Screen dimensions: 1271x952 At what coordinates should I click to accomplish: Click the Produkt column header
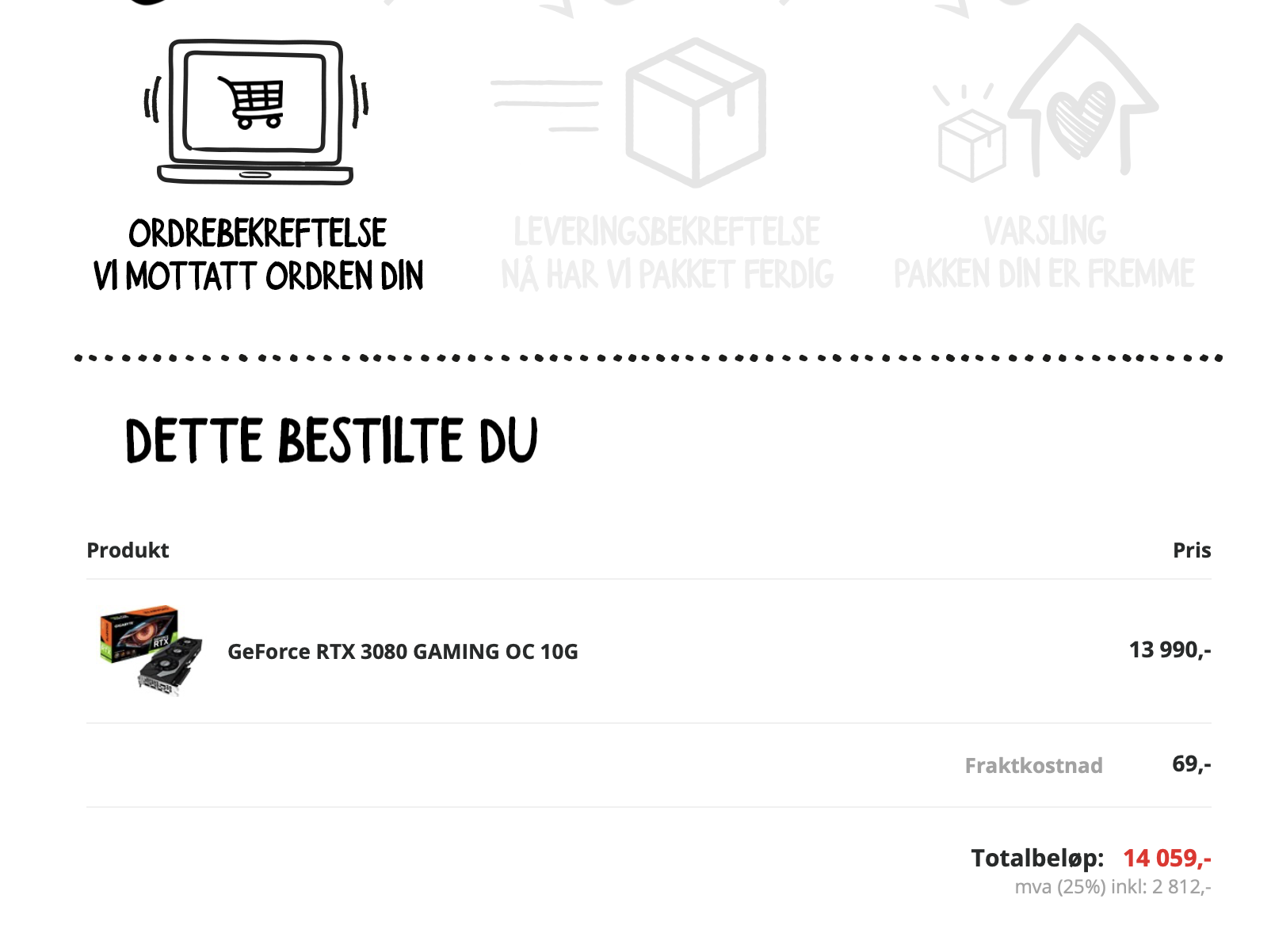(128, 550)
